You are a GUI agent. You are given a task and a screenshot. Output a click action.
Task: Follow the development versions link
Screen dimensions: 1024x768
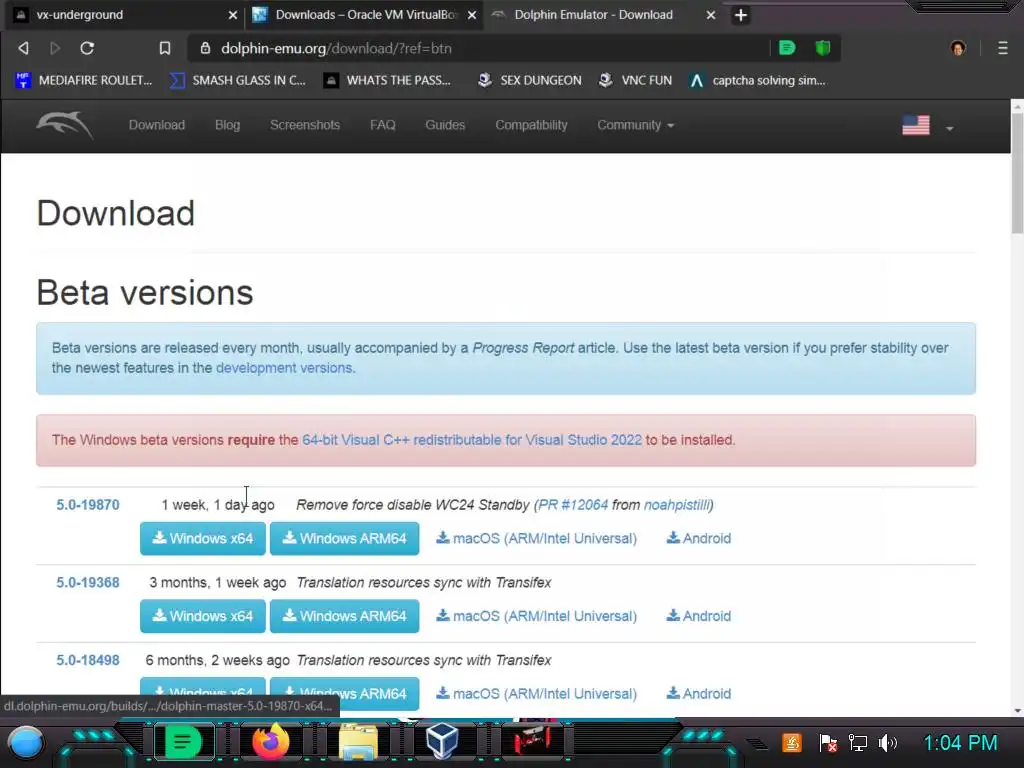pos(284,368)
